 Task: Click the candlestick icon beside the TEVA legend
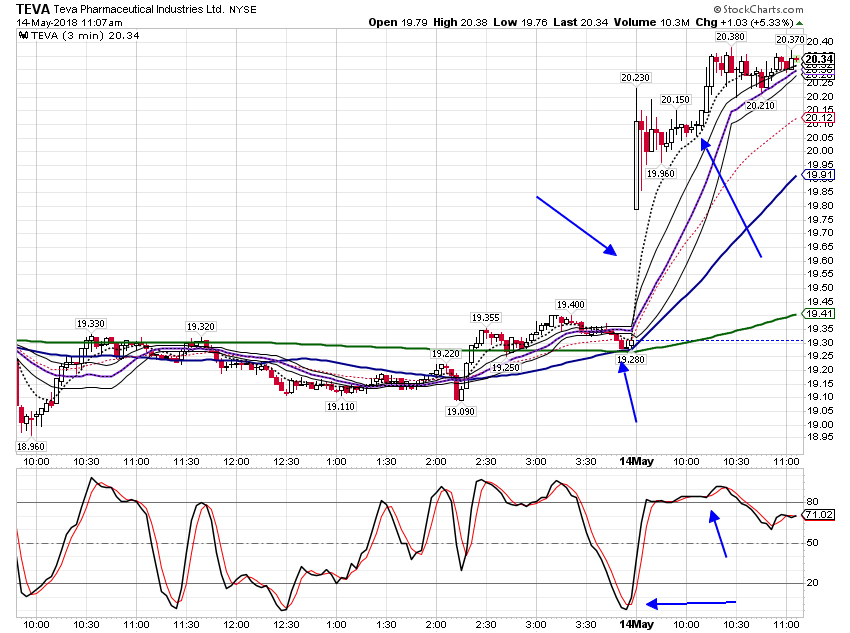(23, 36)
